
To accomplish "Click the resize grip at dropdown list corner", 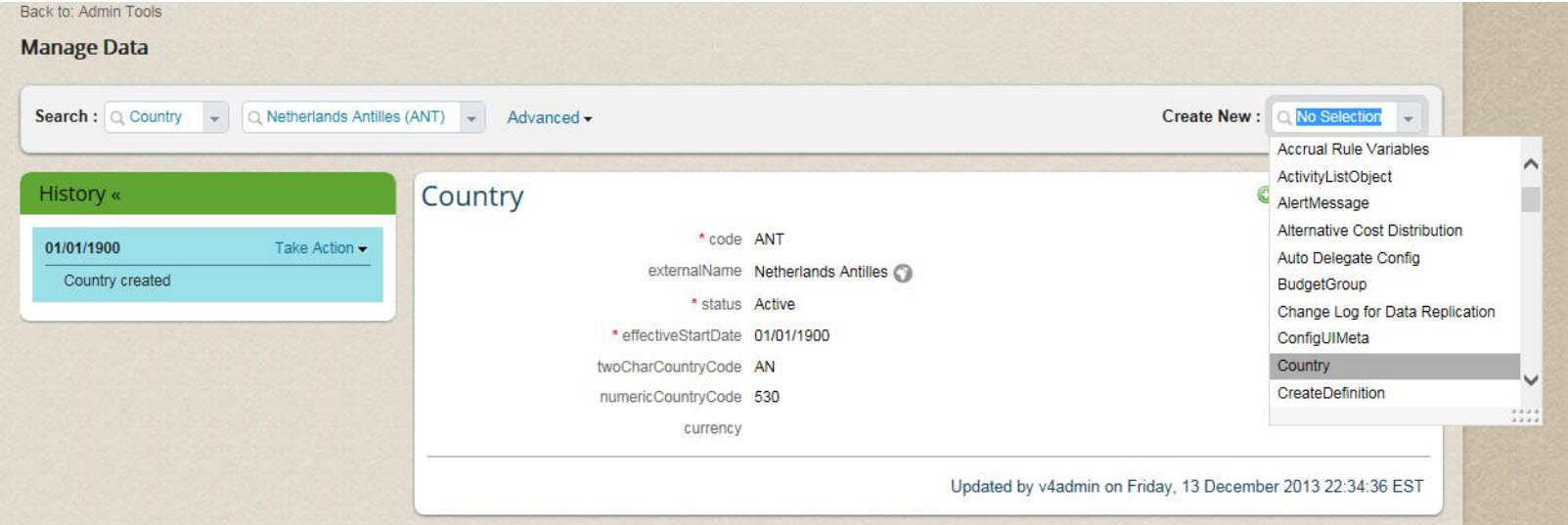I will click(x=1526, y=416).
